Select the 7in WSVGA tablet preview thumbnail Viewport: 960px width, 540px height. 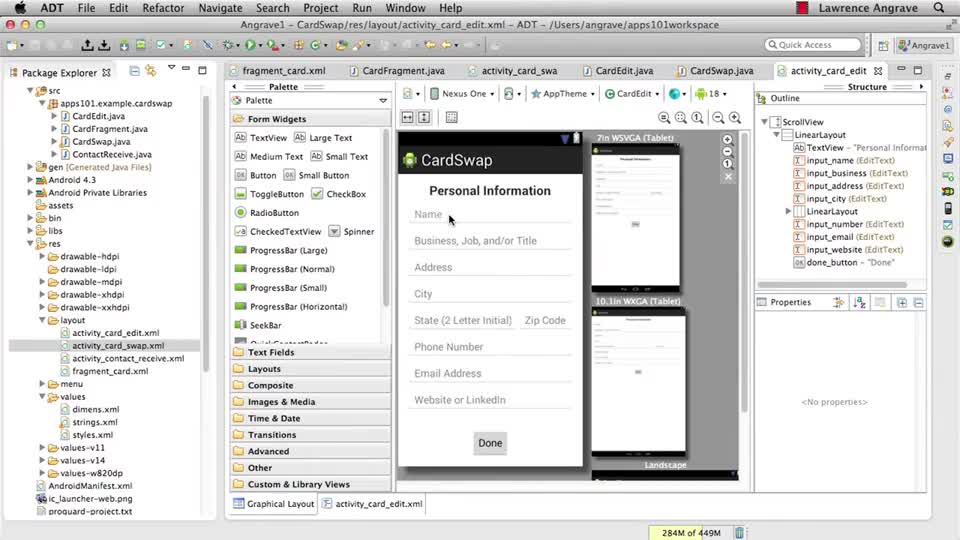636,217
